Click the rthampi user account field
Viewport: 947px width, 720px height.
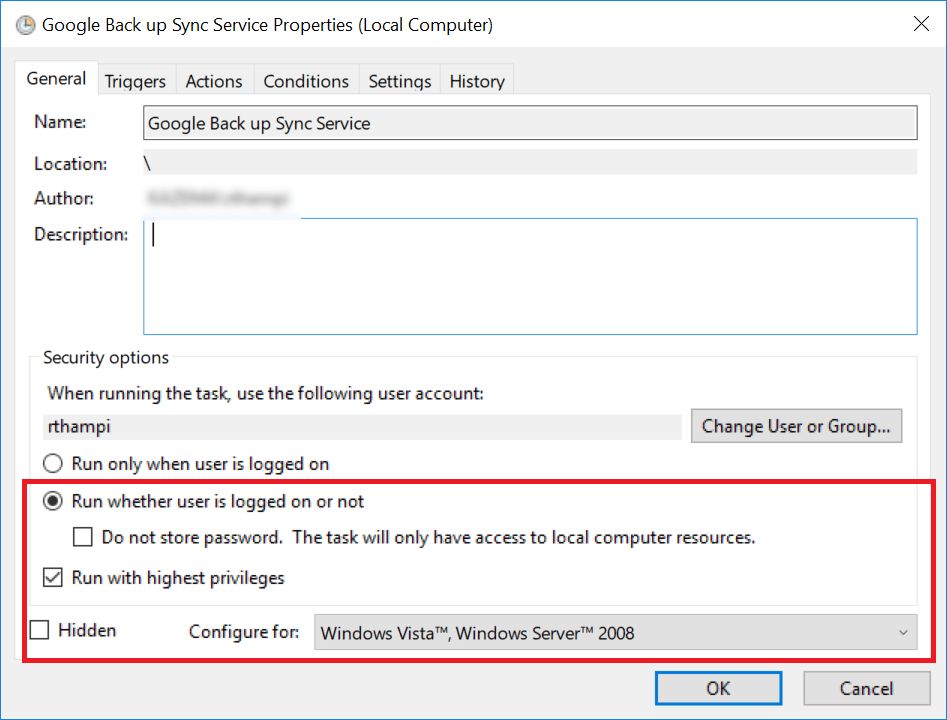point(362,426)
